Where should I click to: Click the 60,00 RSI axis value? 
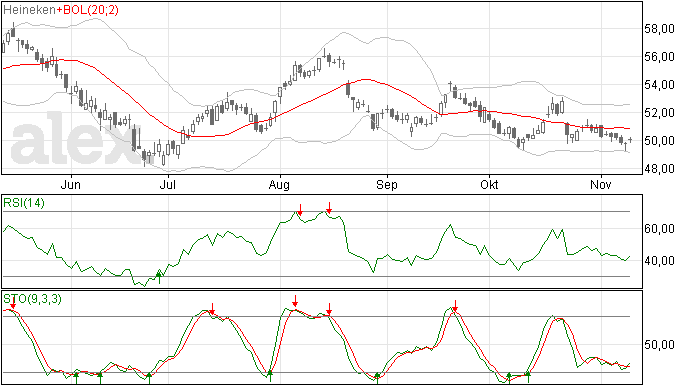tap(659, 229)
